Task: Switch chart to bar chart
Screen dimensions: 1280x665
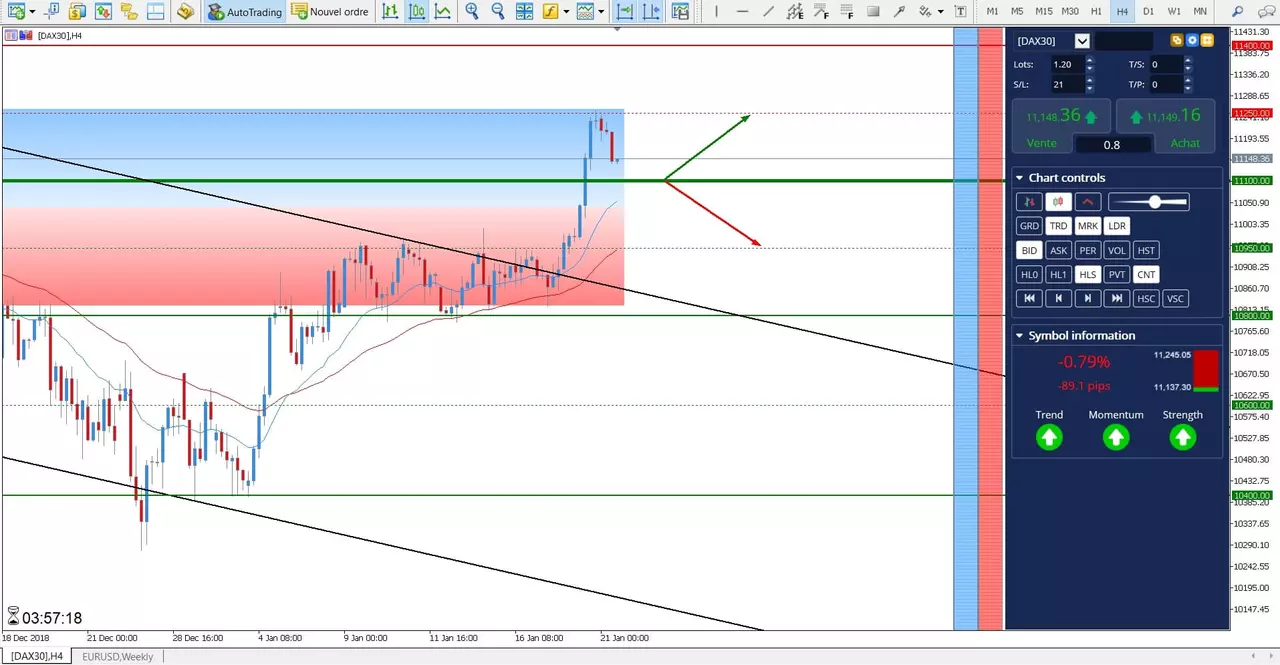Action: pyautogui.click(x=390, y=12)
